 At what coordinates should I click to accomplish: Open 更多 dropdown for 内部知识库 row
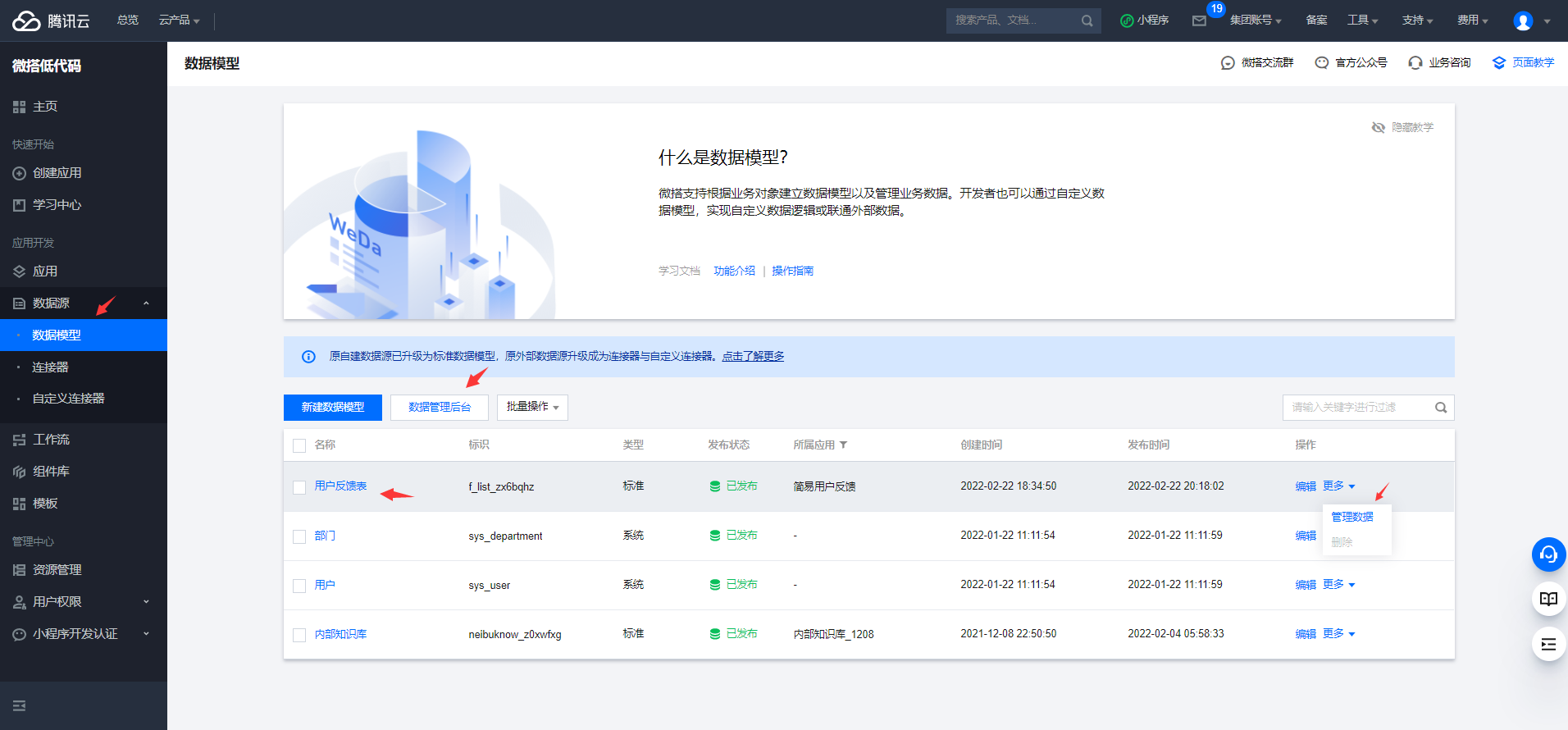pyautogui.click(x=1338, y=634)
